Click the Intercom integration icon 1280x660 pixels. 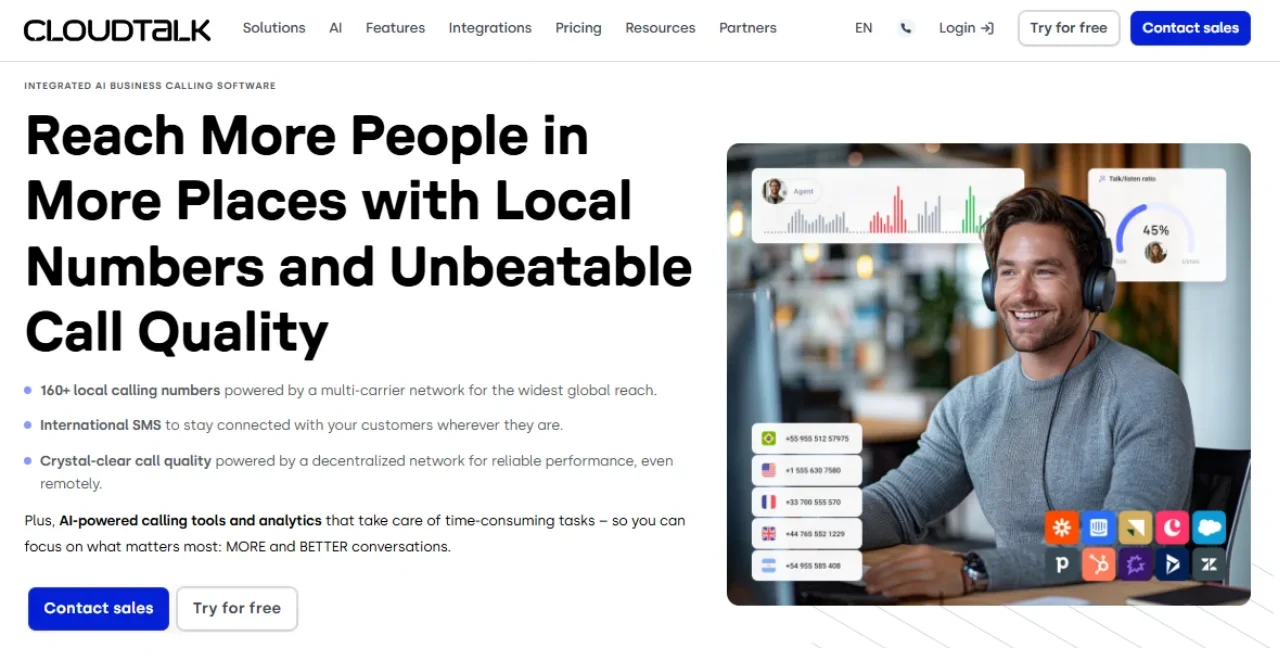click(1098, 527)
